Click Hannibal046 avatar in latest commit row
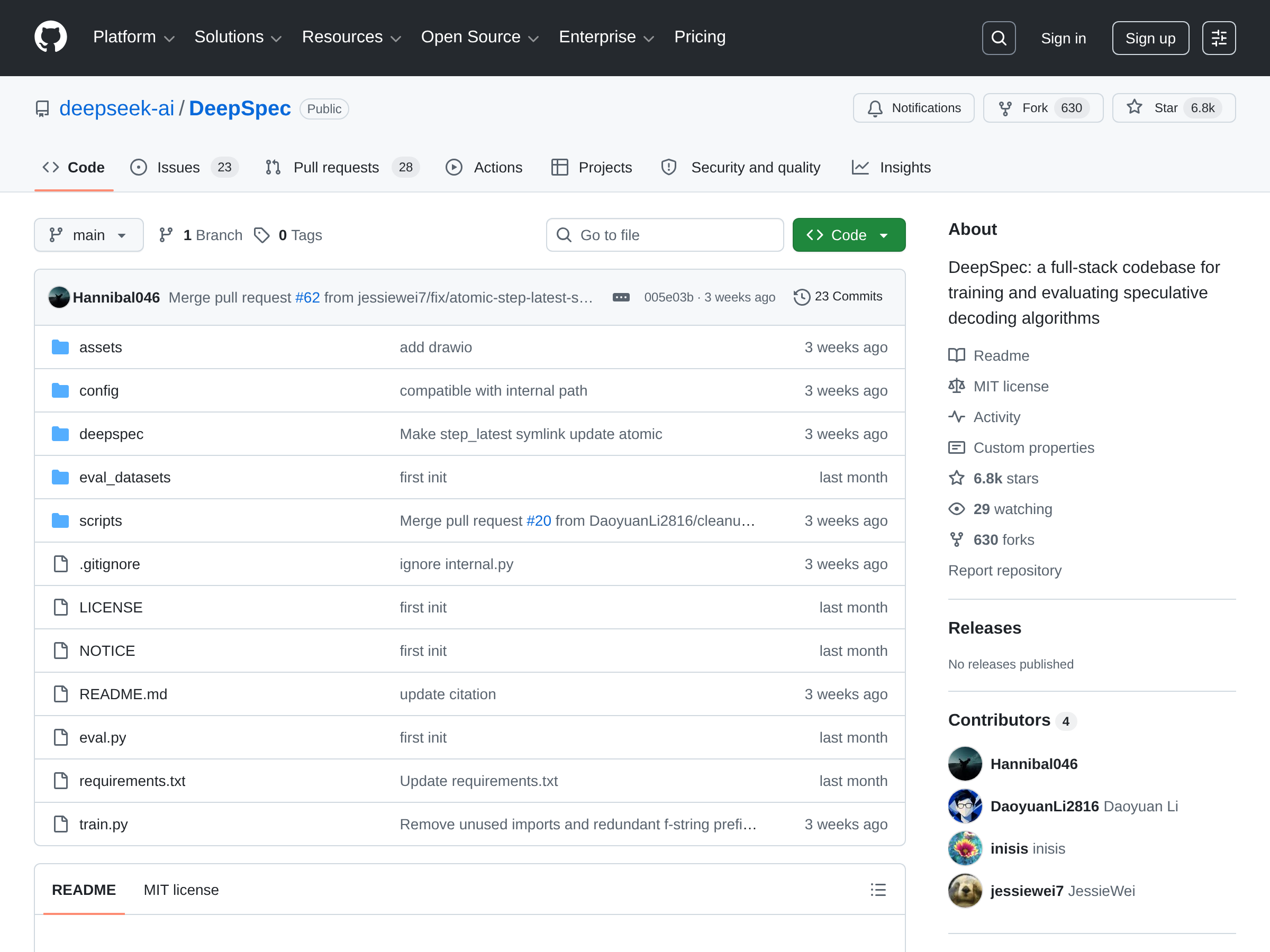Viewport: 1270px width, 952px height. [x=59, y=297]
